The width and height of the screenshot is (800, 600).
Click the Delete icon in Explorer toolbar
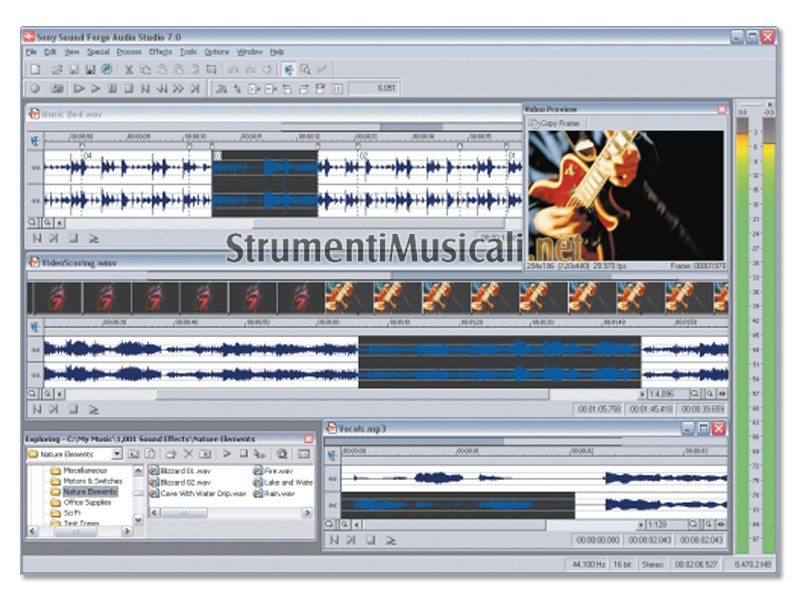(188, 454)
